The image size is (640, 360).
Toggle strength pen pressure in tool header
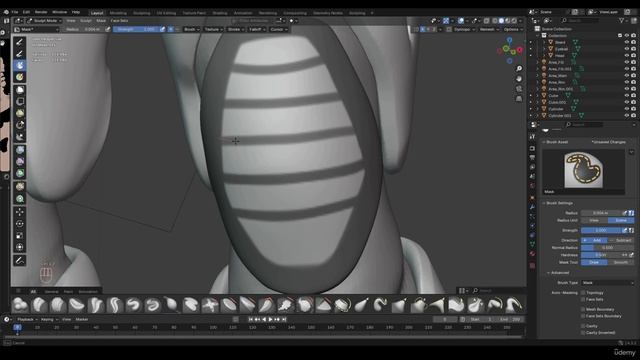click(162, 29)
